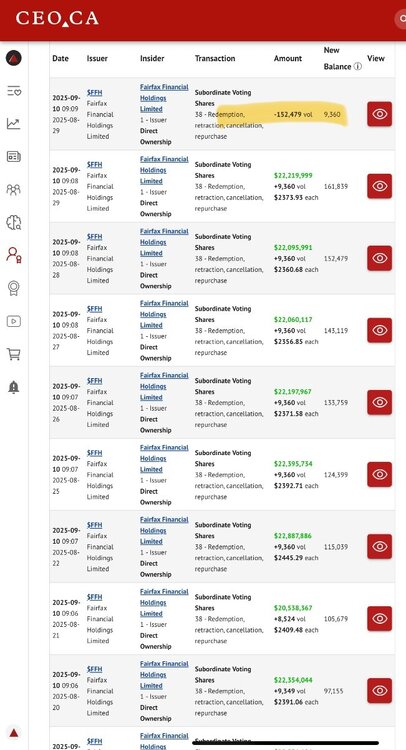Open the insider person-lock icon

(13, 254)
